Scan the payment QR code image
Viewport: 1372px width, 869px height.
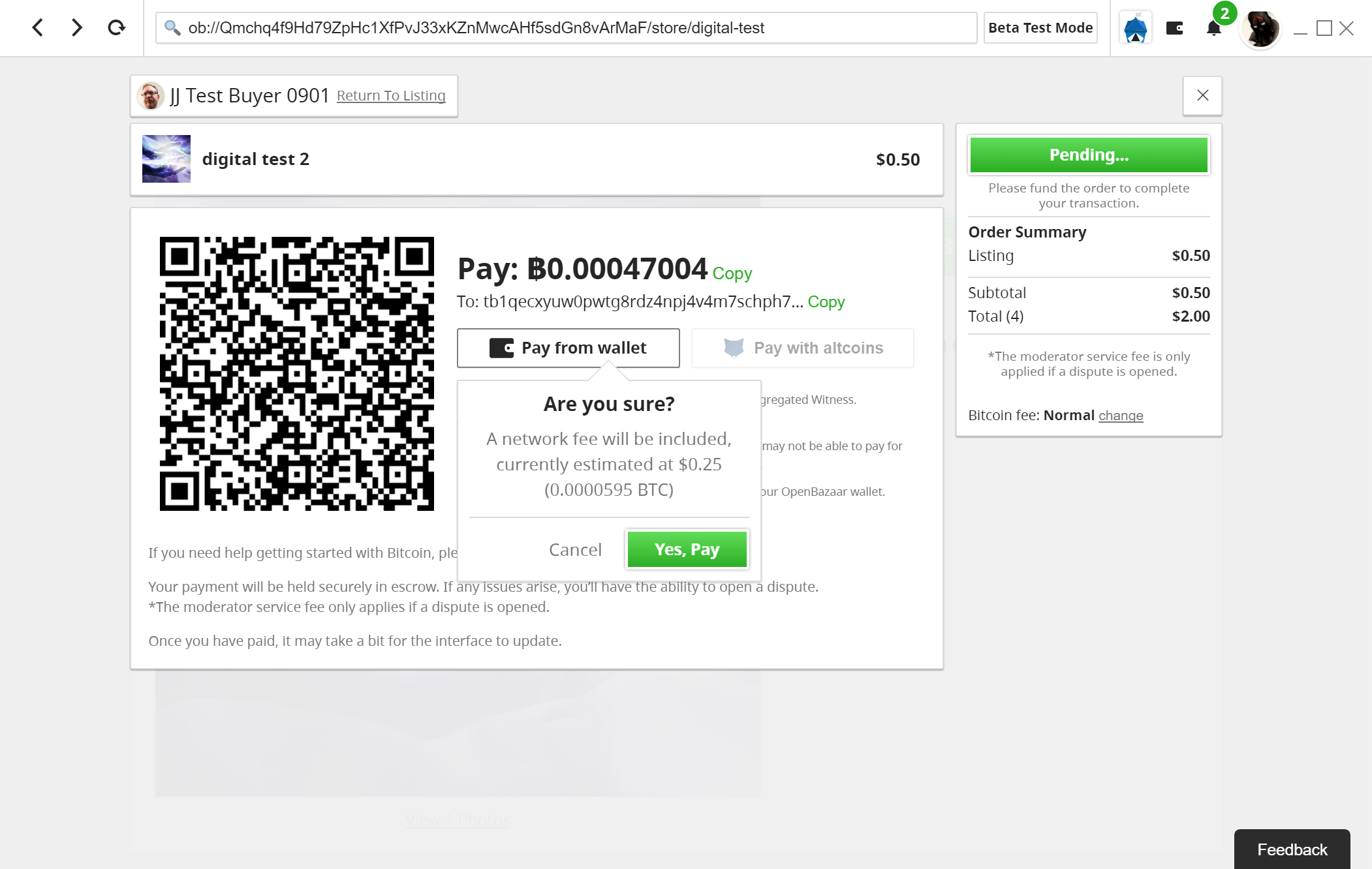coord(297,373)
